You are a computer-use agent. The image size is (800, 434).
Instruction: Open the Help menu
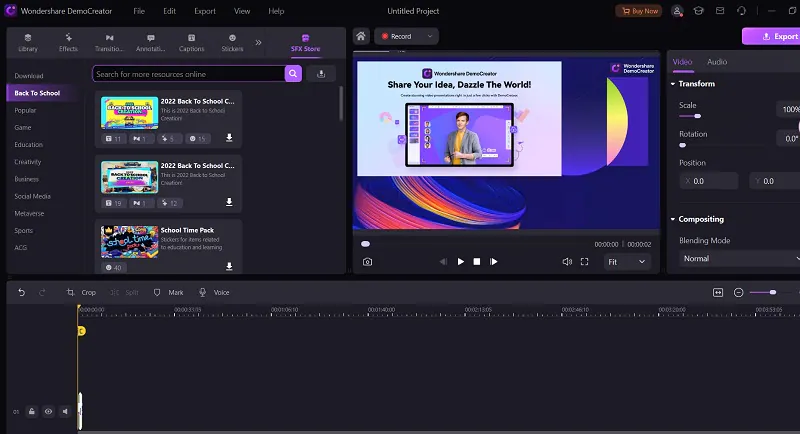[x=276, y=11]
